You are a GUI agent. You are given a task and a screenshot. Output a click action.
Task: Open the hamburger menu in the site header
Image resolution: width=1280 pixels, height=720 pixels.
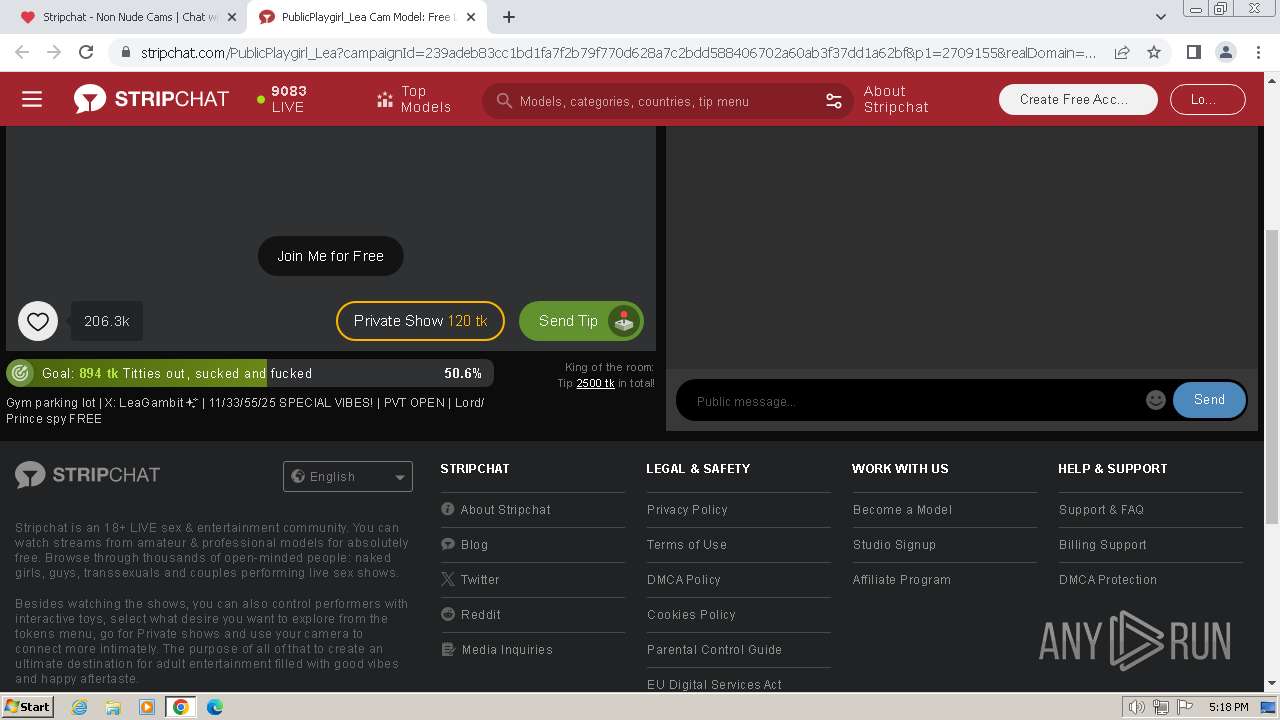pos(32,99)
